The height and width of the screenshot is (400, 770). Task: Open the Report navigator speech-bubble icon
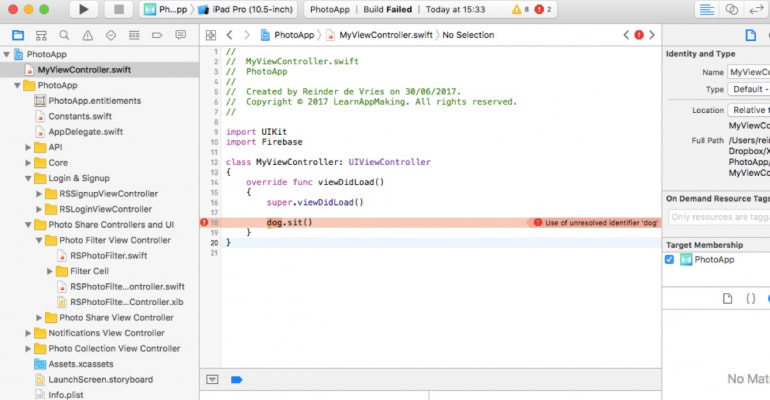(x=181, y=35)
